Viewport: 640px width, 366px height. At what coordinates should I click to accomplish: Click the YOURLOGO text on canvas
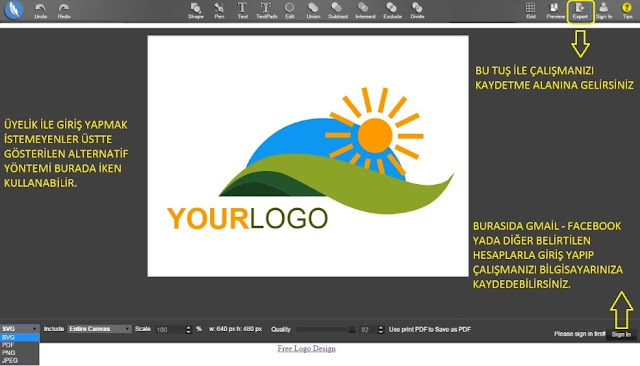click(247, 219)
